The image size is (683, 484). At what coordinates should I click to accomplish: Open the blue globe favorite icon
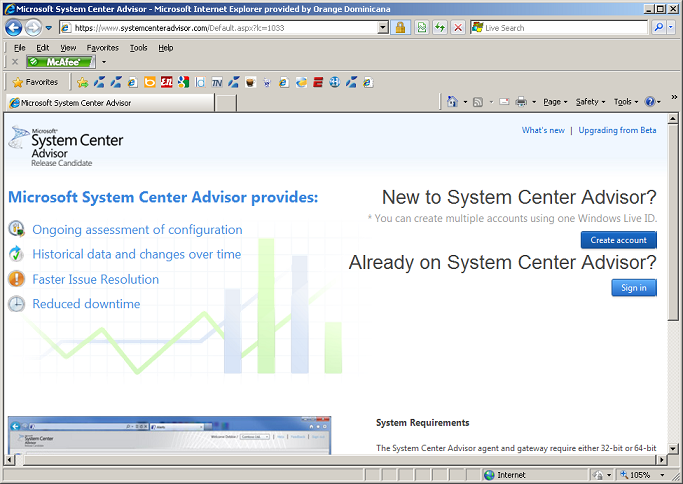click(335, 82)
